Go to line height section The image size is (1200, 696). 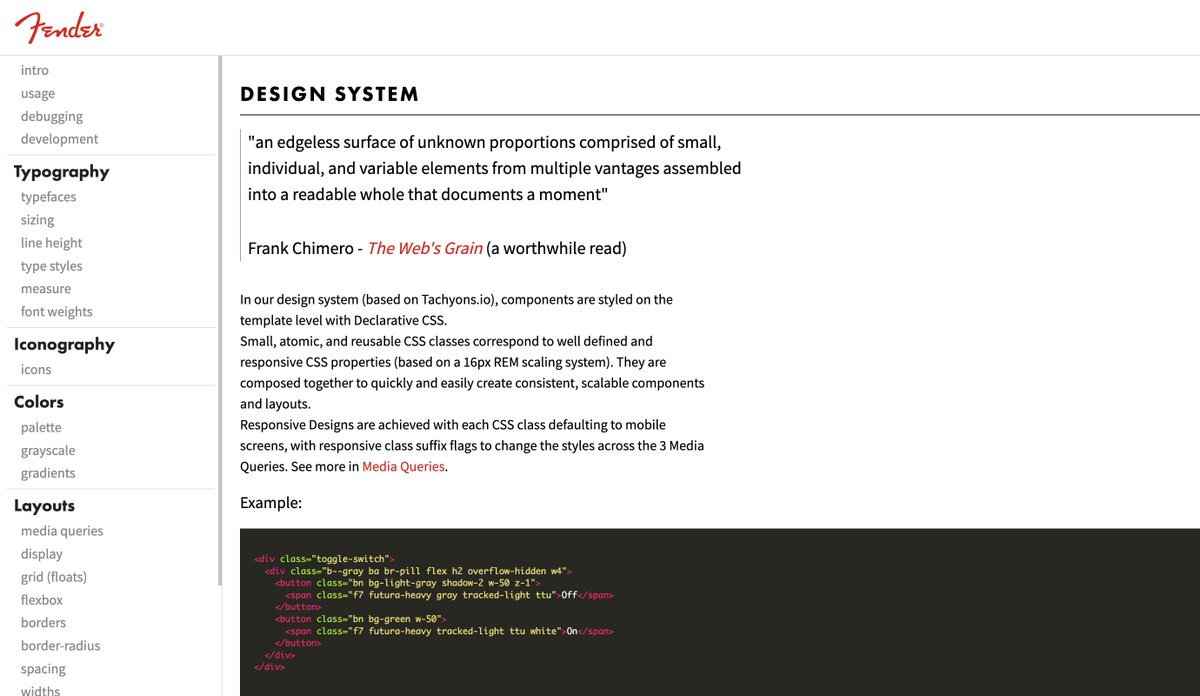(x=52, y=244)
